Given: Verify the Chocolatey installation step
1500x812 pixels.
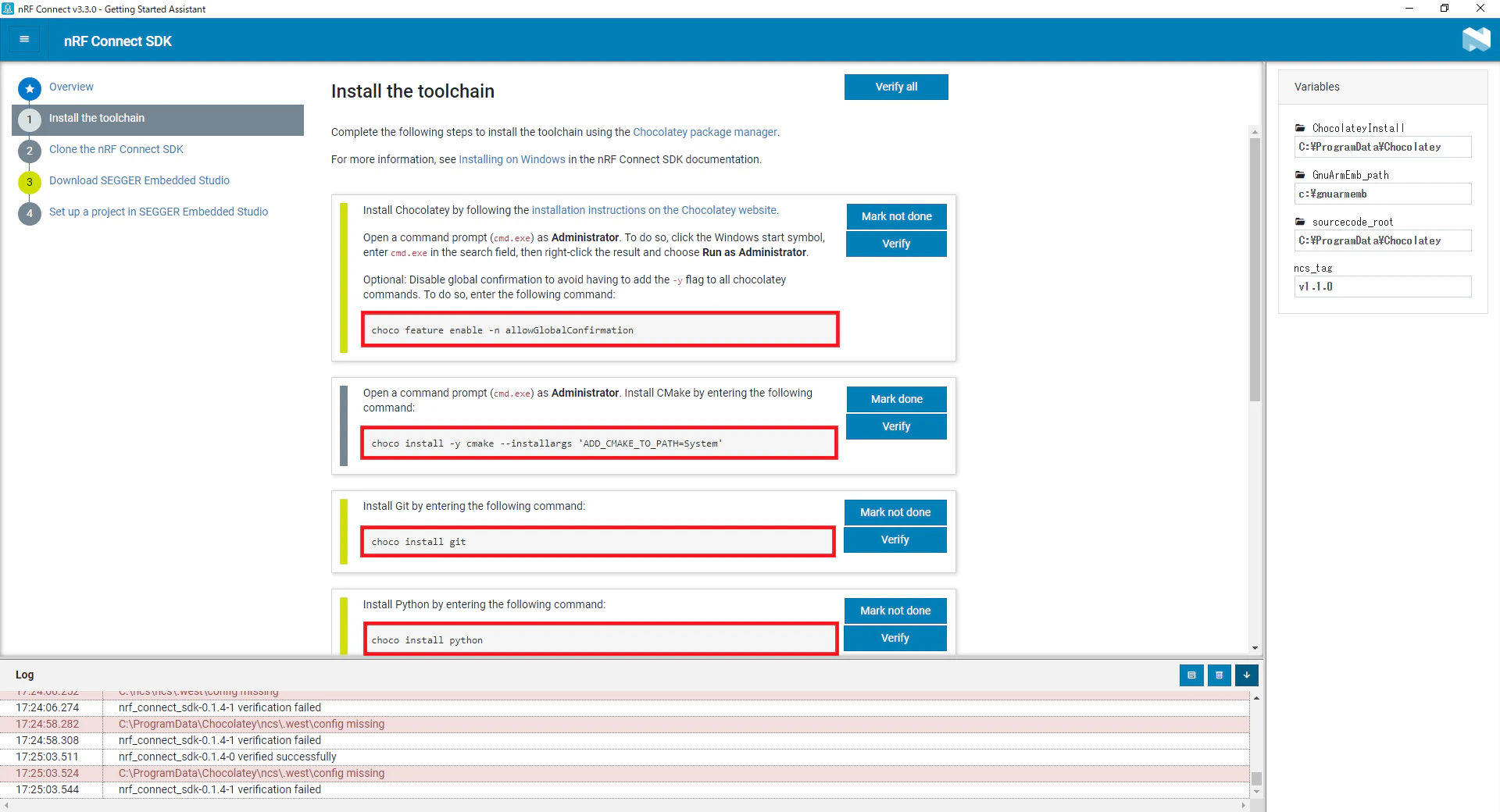Looking at the screenshot, I should click(896, 244).
